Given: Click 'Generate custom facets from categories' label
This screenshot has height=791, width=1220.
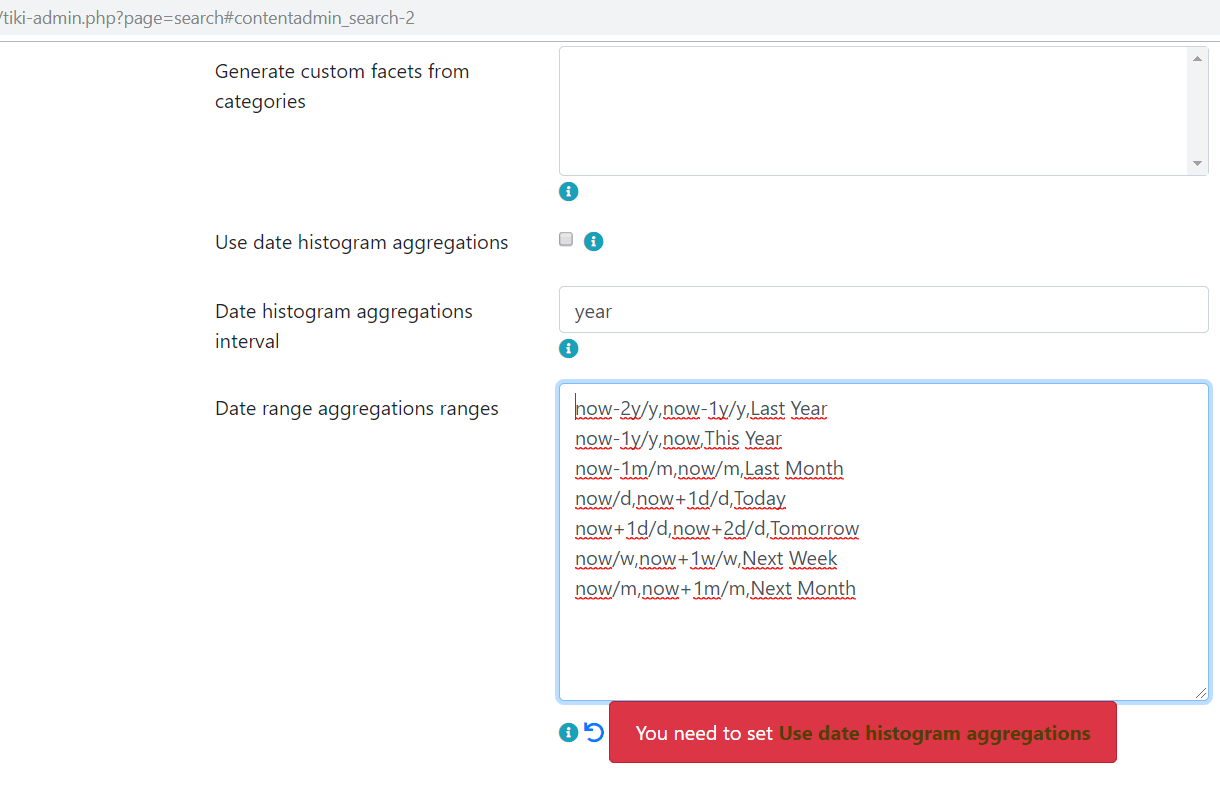Looking at the screenshot, I should pos(342,86).
